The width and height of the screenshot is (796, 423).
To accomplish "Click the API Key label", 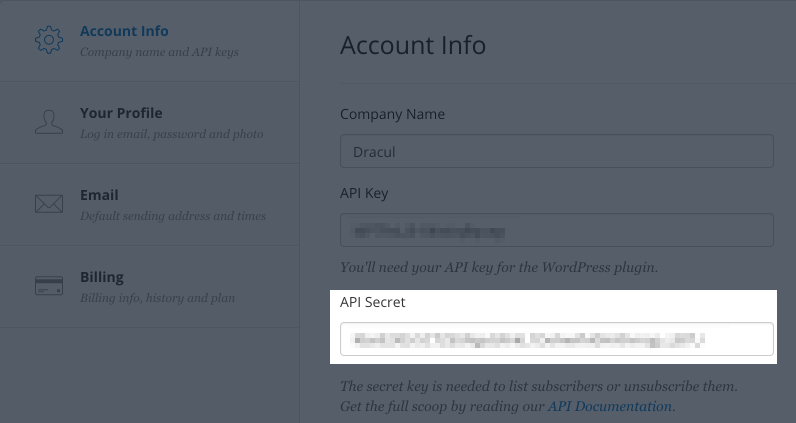I will [x=364, y=193].
